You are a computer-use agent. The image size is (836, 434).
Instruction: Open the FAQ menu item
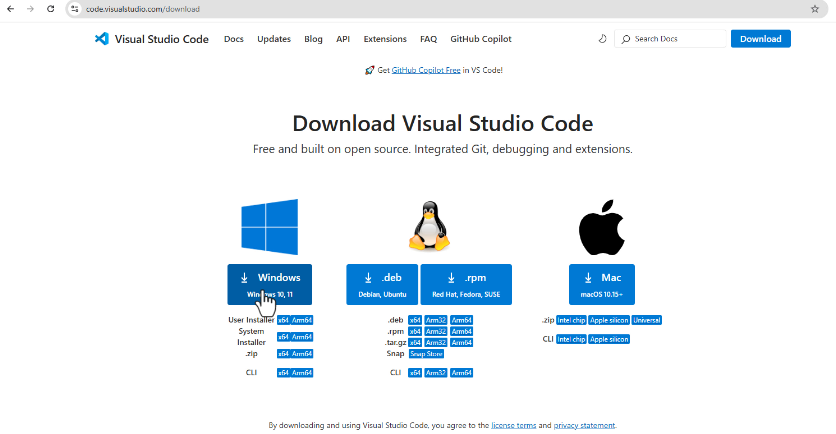point(428,39)
